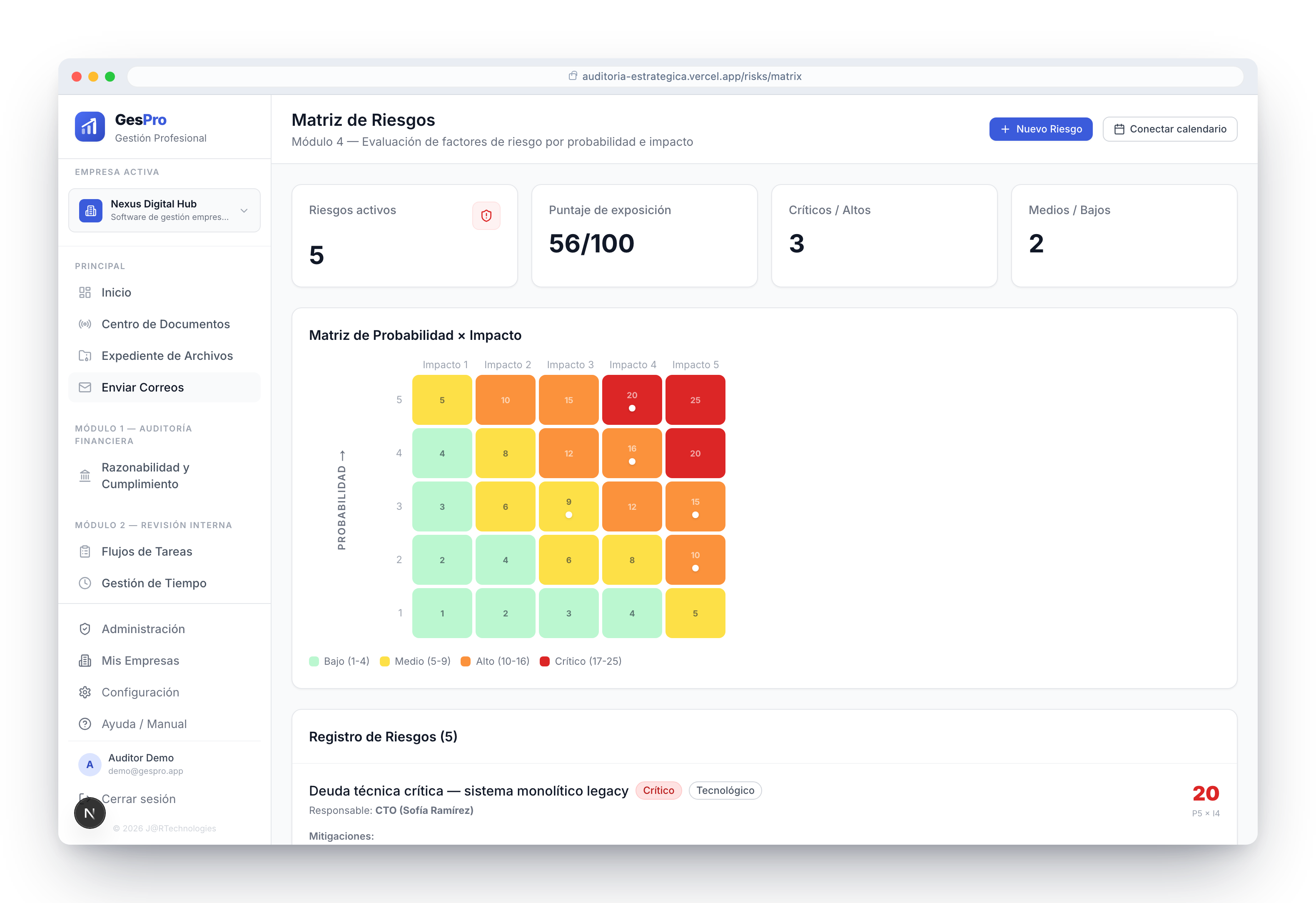Click the Conectar calendario button
This screenshot has width=1316, height=903.
click(x=1170, y=129)
